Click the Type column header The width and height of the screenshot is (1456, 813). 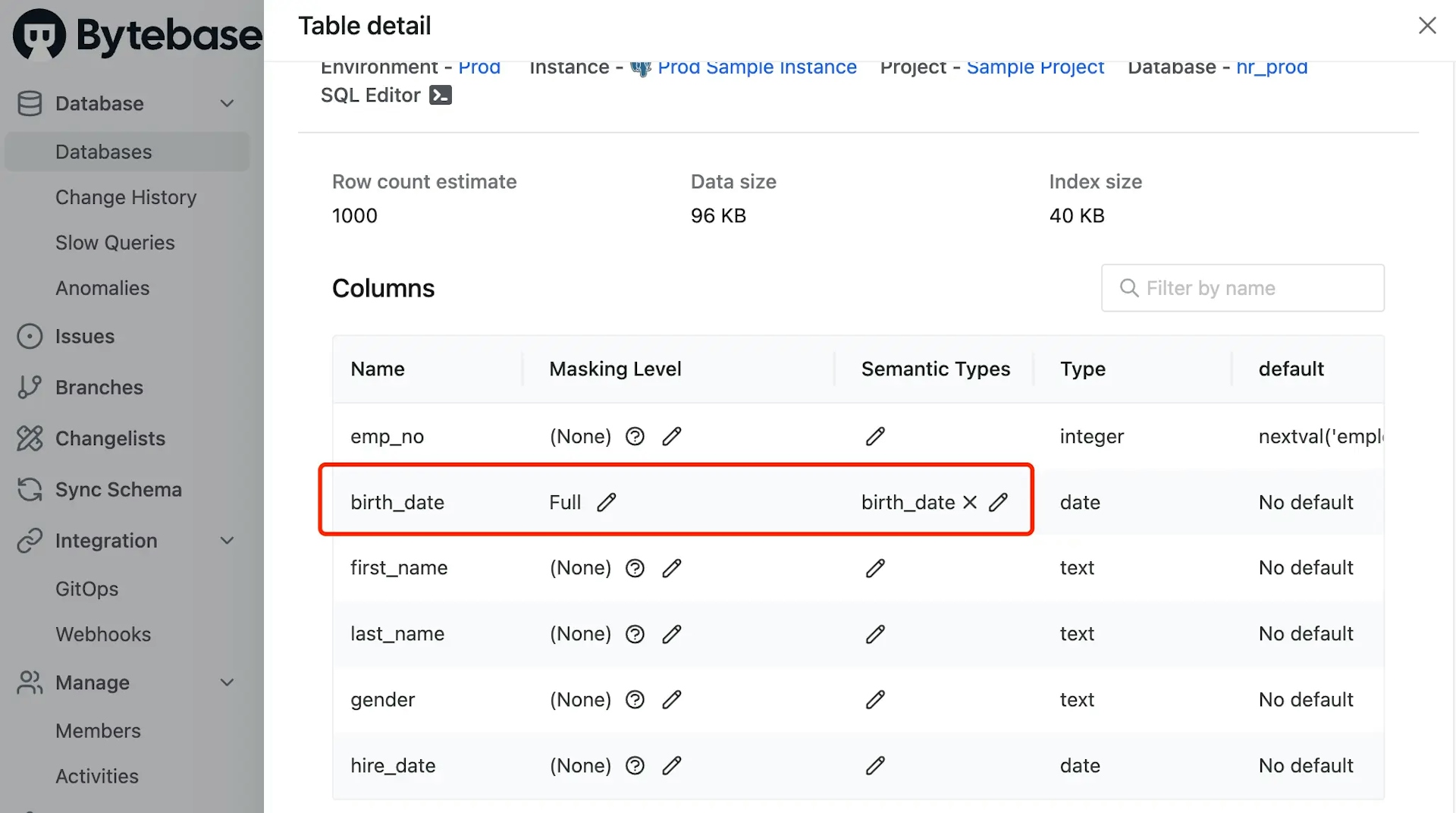click(x=1083, y=369)
